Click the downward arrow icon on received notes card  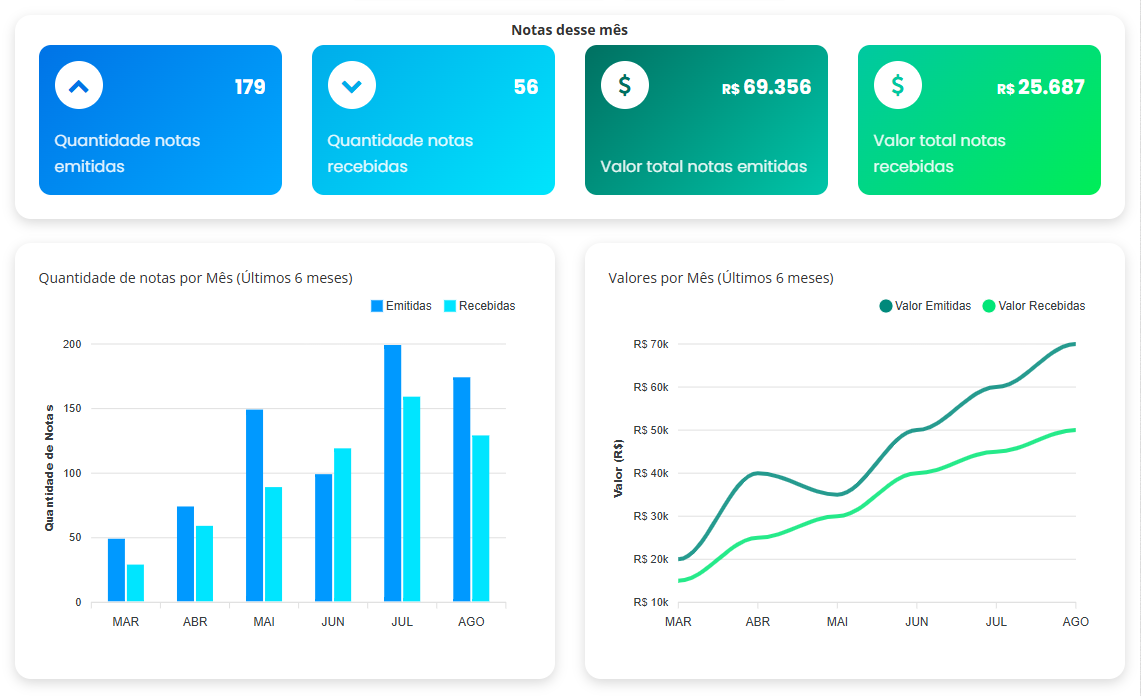pos(351,85)
